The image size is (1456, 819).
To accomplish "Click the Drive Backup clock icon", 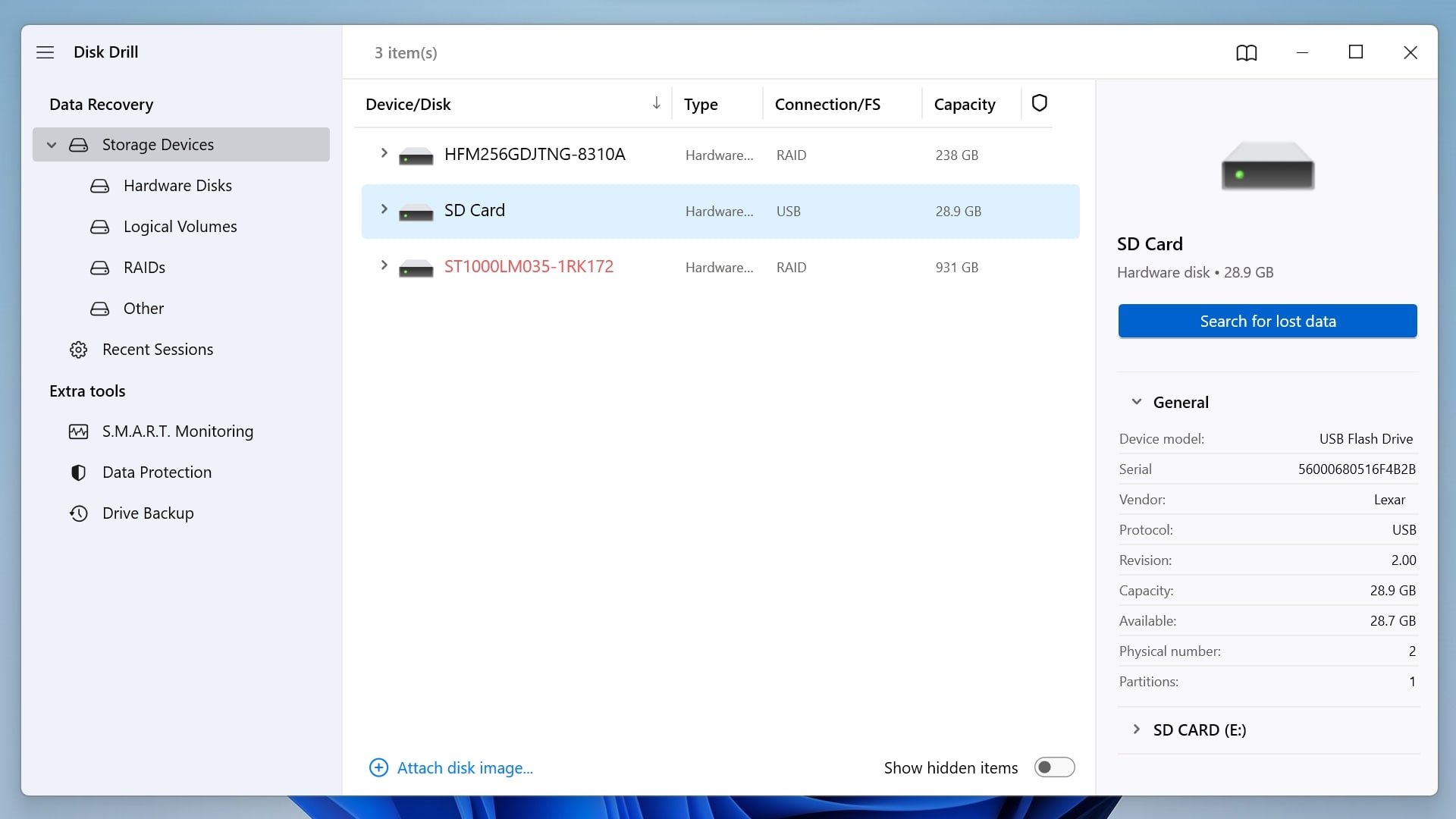I will [79, 513].
